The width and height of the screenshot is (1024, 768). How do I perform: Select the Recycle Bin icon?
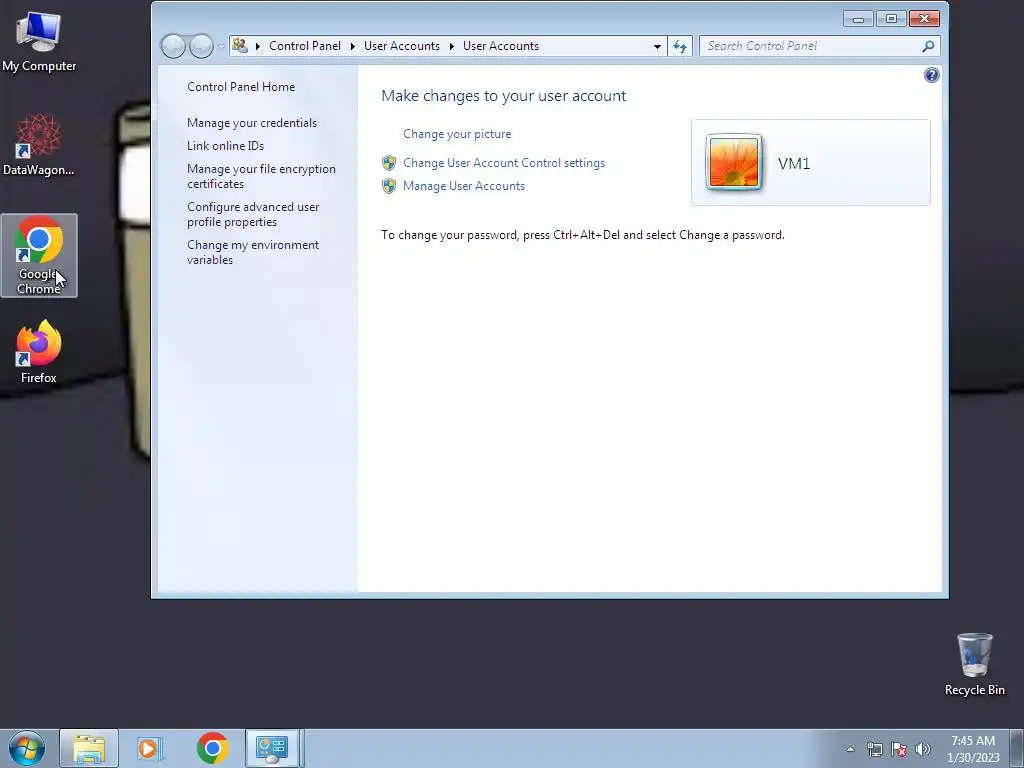tap(974, 664)
